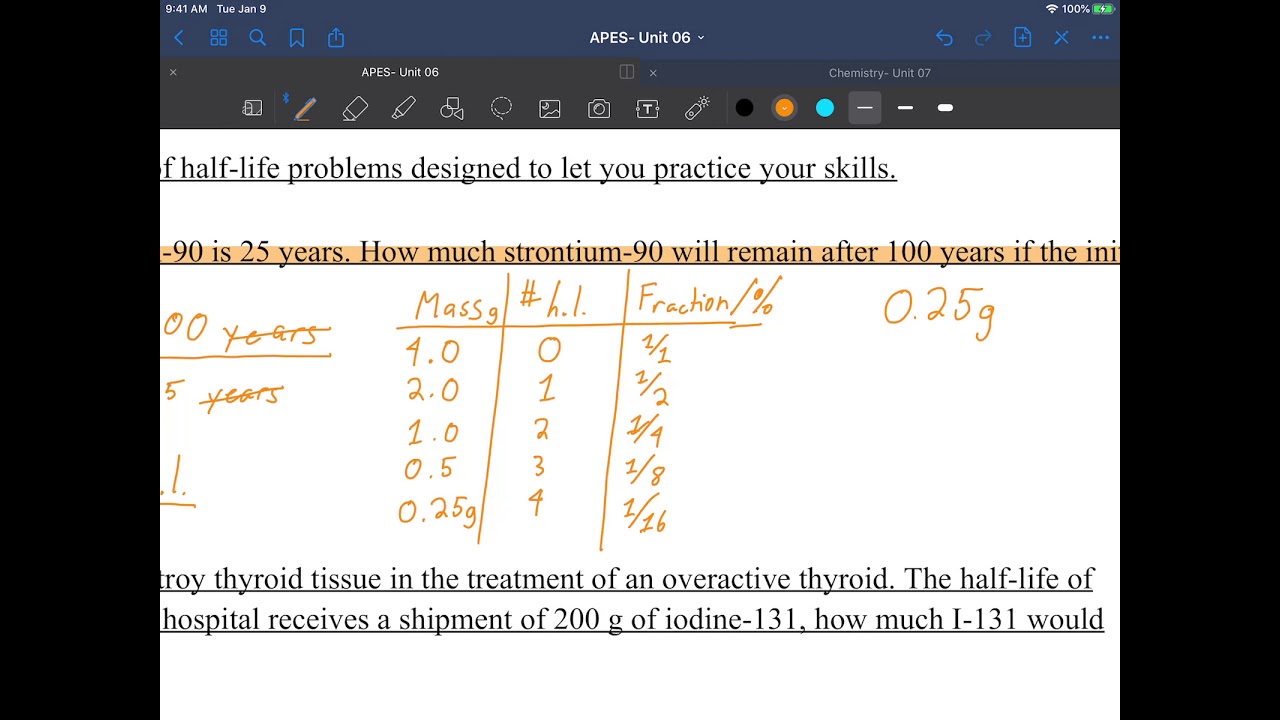Image resolution: width=1280 pixels, height=720 pixels.
Task: Tap the text 'practice your skills.'
Action: pyautogui.click(x=775, y=168)
